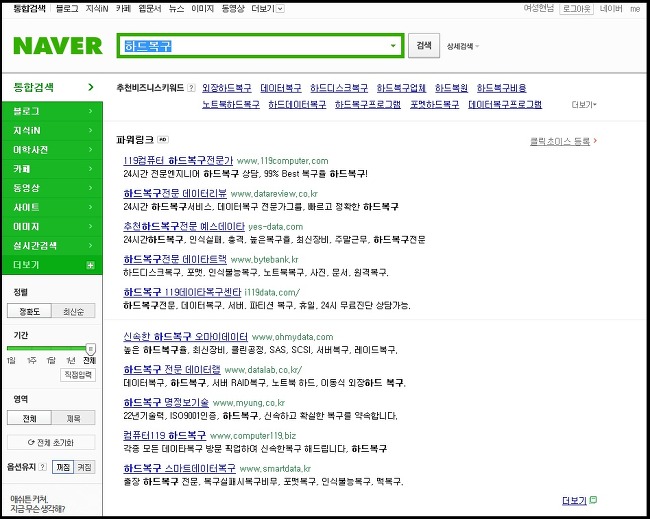Open the search box autocomplete dropdown arrow
Image resolution: width=650 pixels, height=519 pixels.
point(393,46)
